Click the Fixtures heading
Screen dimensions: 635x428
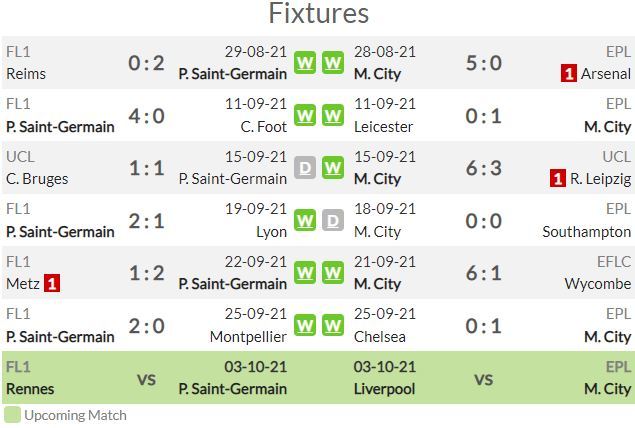tap(319, 13)
